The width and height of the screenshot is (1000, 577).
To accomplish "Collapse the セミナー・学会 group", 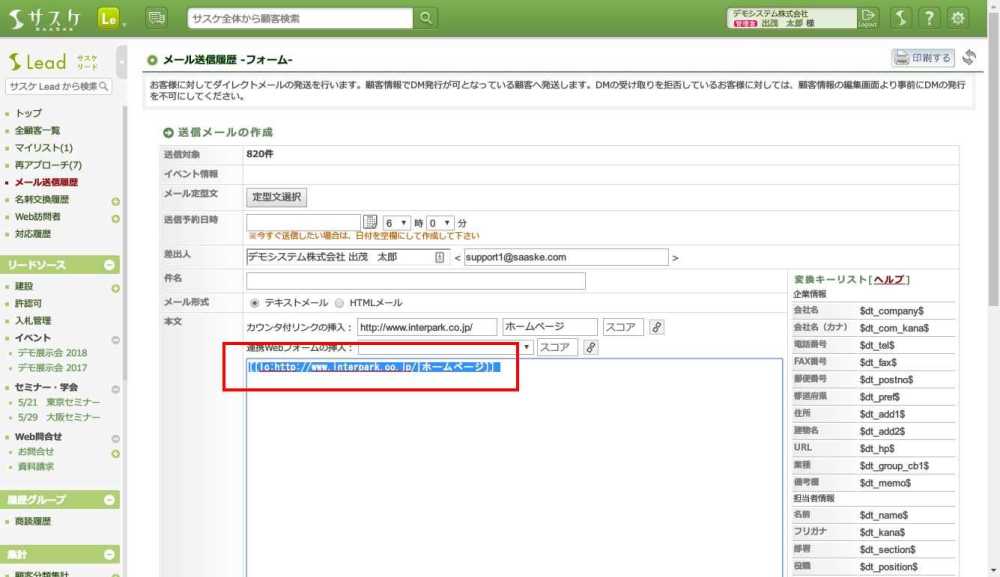I will [x=115, y=389].
